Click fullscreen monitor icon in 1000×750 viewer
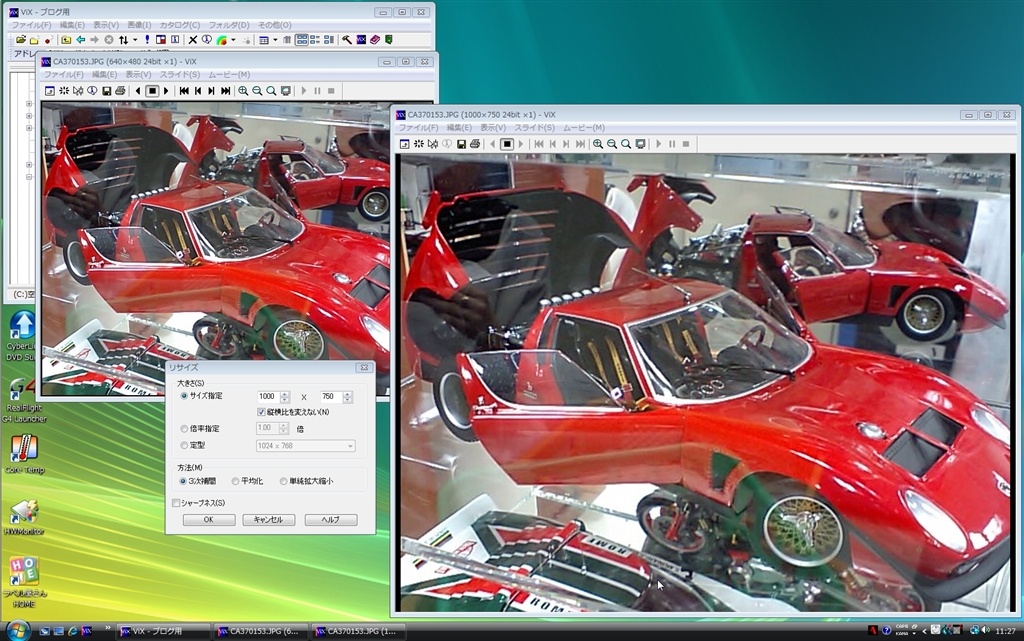 pyautogui.click(x=641, y=144)
